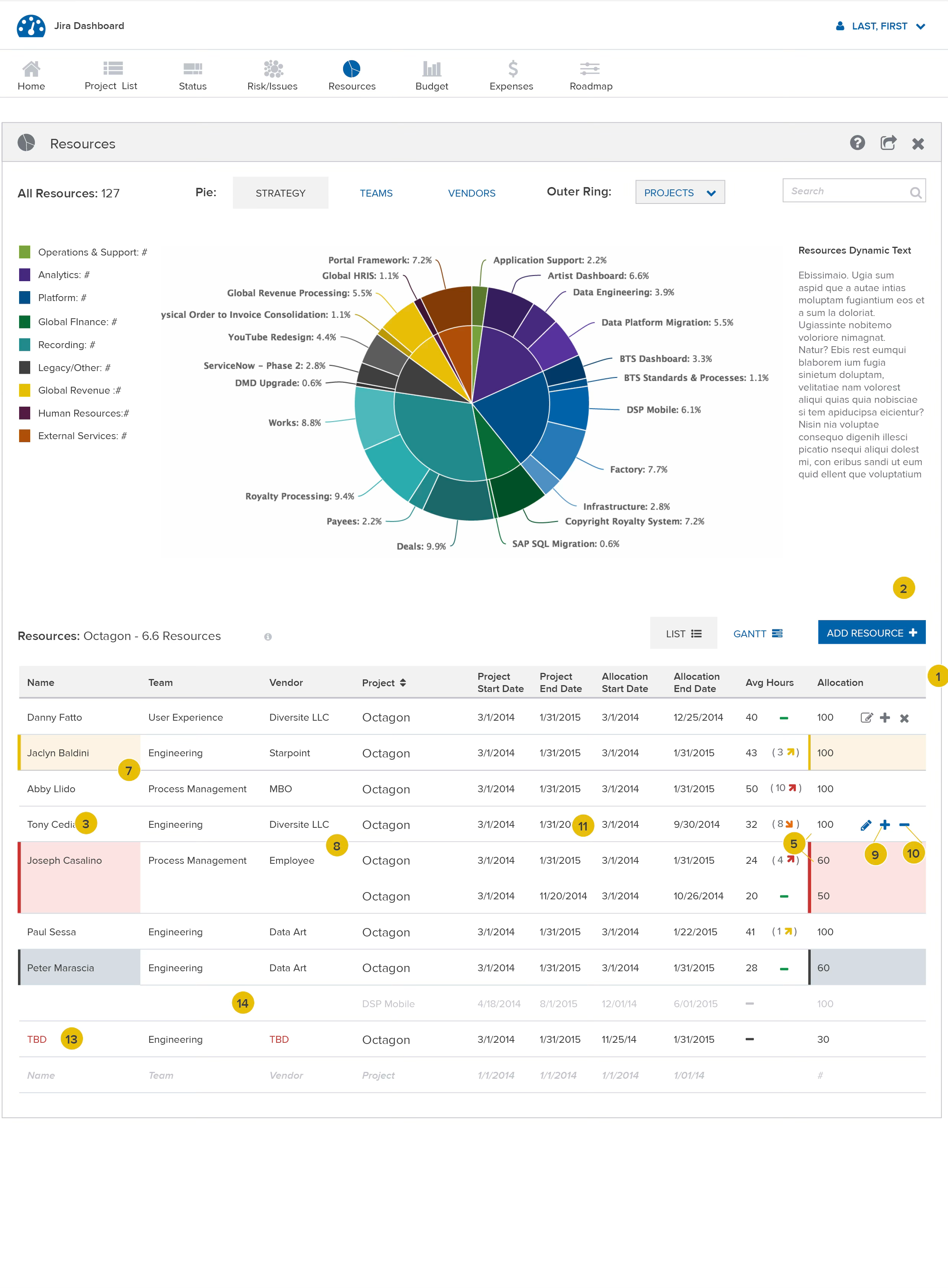The width and height of the screenshot is (948, 1288).
Task: Click the Analytics purple legend swatch
Action: pos(25,275)
